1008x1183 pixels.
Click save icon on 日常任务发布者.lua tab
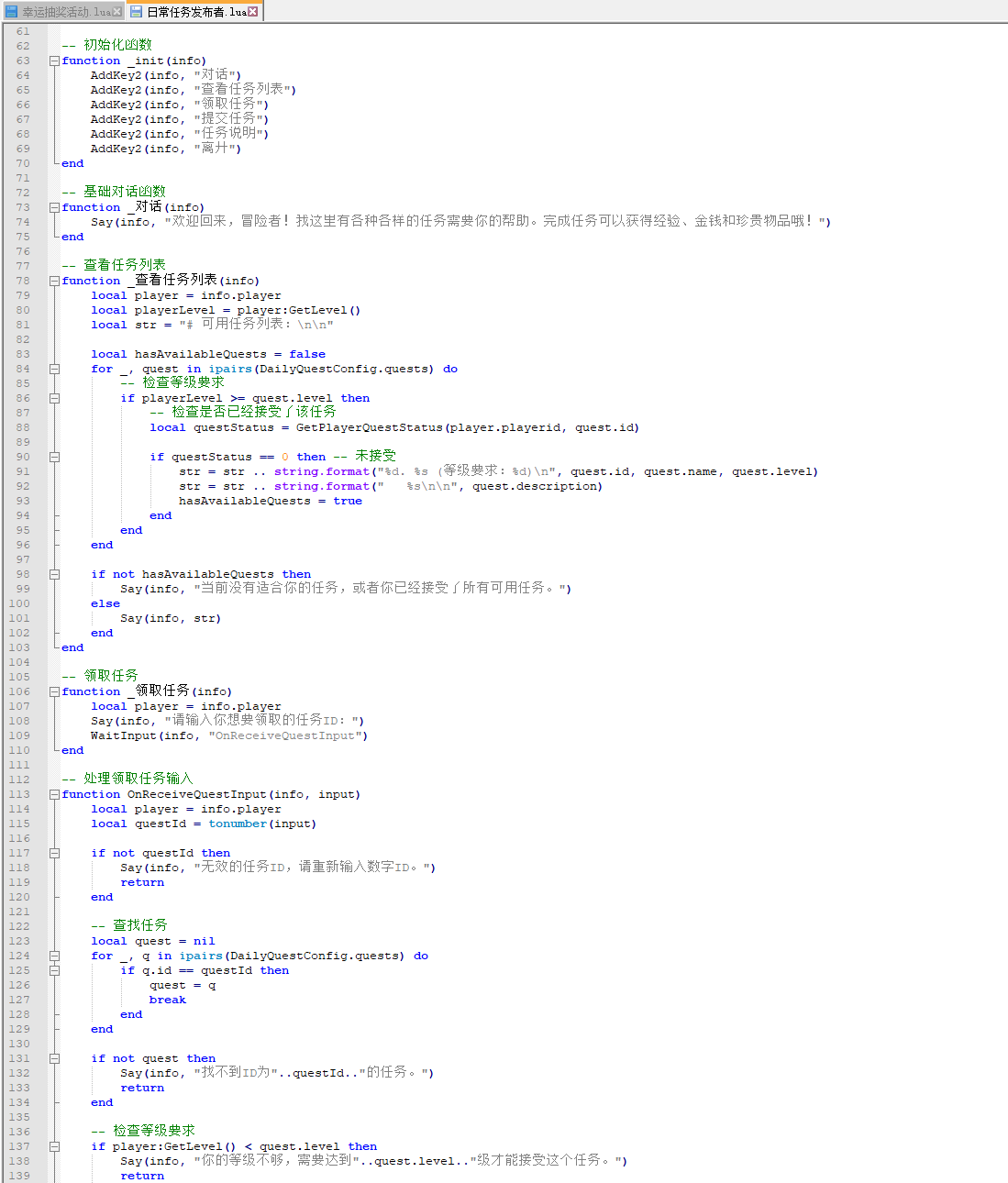136,12
